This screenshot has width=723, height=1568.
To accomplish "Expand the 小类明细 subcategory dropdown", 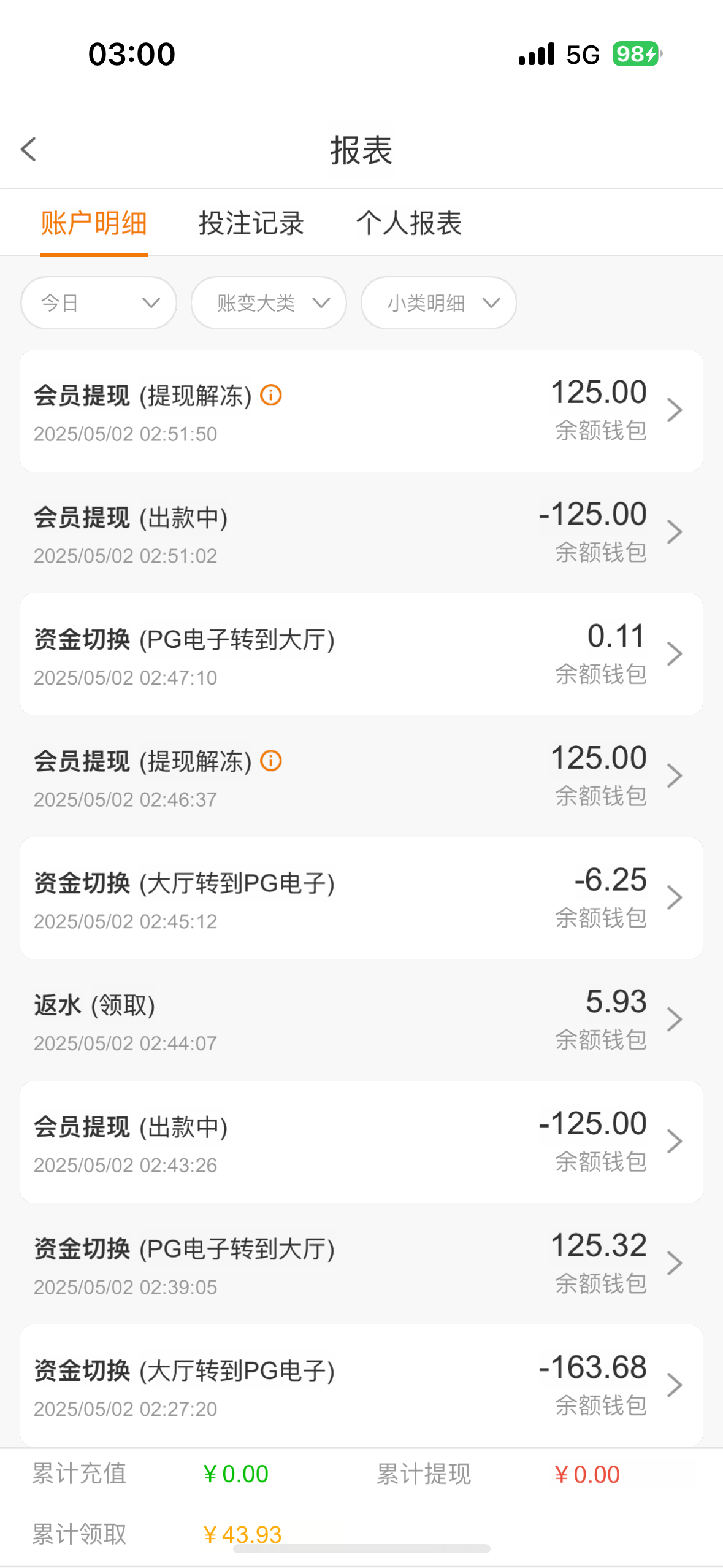I will tap(438, 303).
